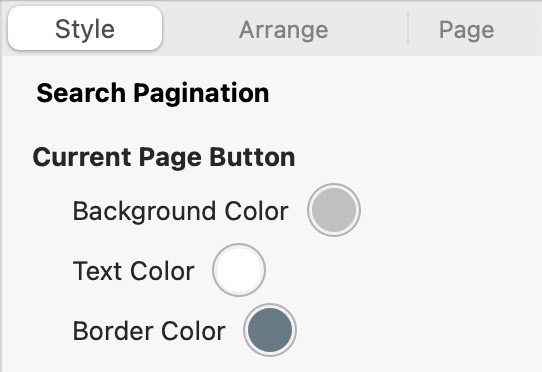This screenshot has height=372, width=542.
Task: Change the gray background color circle
Action: point(334,210)
